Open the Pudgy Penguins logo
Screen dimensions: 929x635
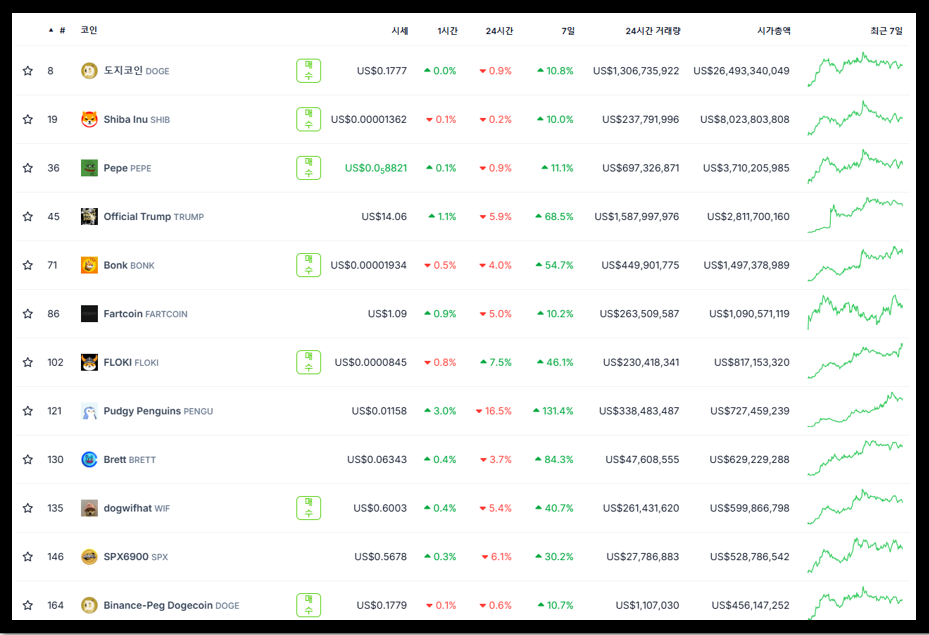click(89, 411)
